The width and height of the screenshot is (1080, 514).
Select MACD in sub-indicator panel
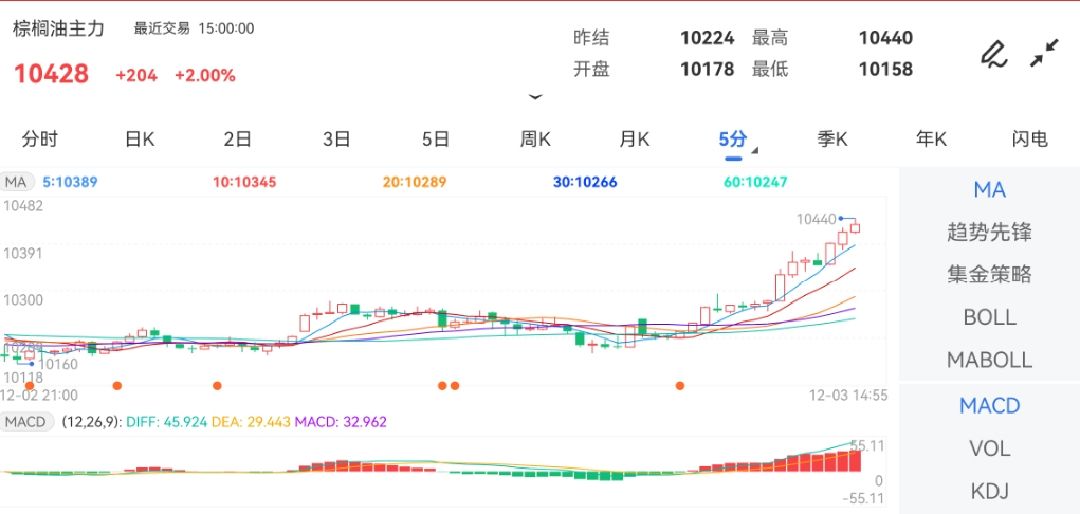(989, 406)
